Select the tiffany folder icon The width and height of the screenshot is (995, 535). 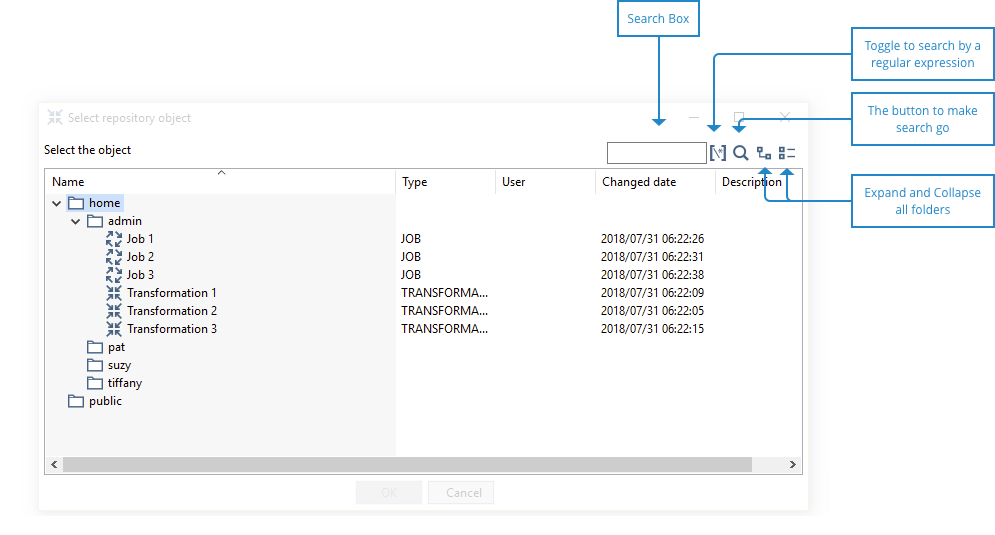pyautogui.click(x=95, y=383)
